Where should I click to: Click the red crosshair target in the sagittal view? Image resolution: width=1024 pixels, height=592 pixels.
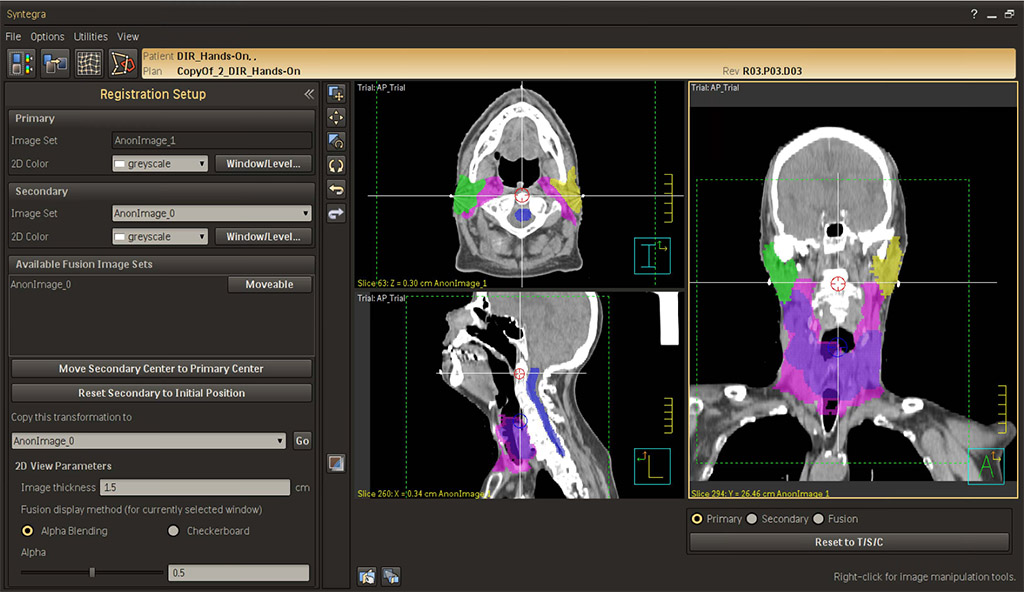(x=520, y=373)
